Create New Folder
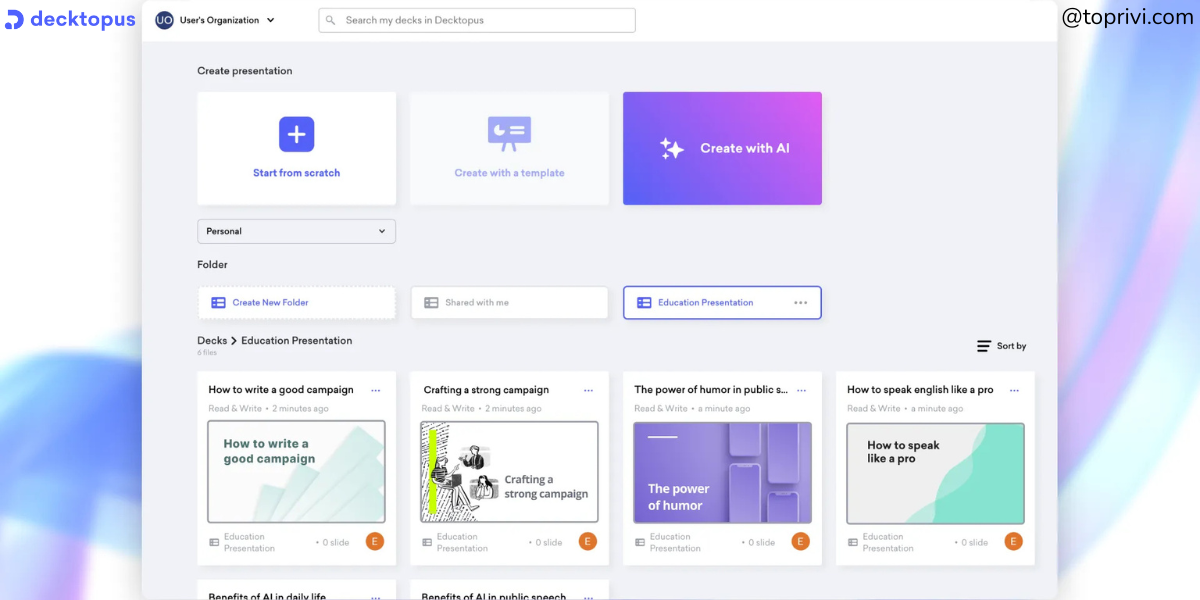This screenshot has height=600, width=1200. pos(296,303)
